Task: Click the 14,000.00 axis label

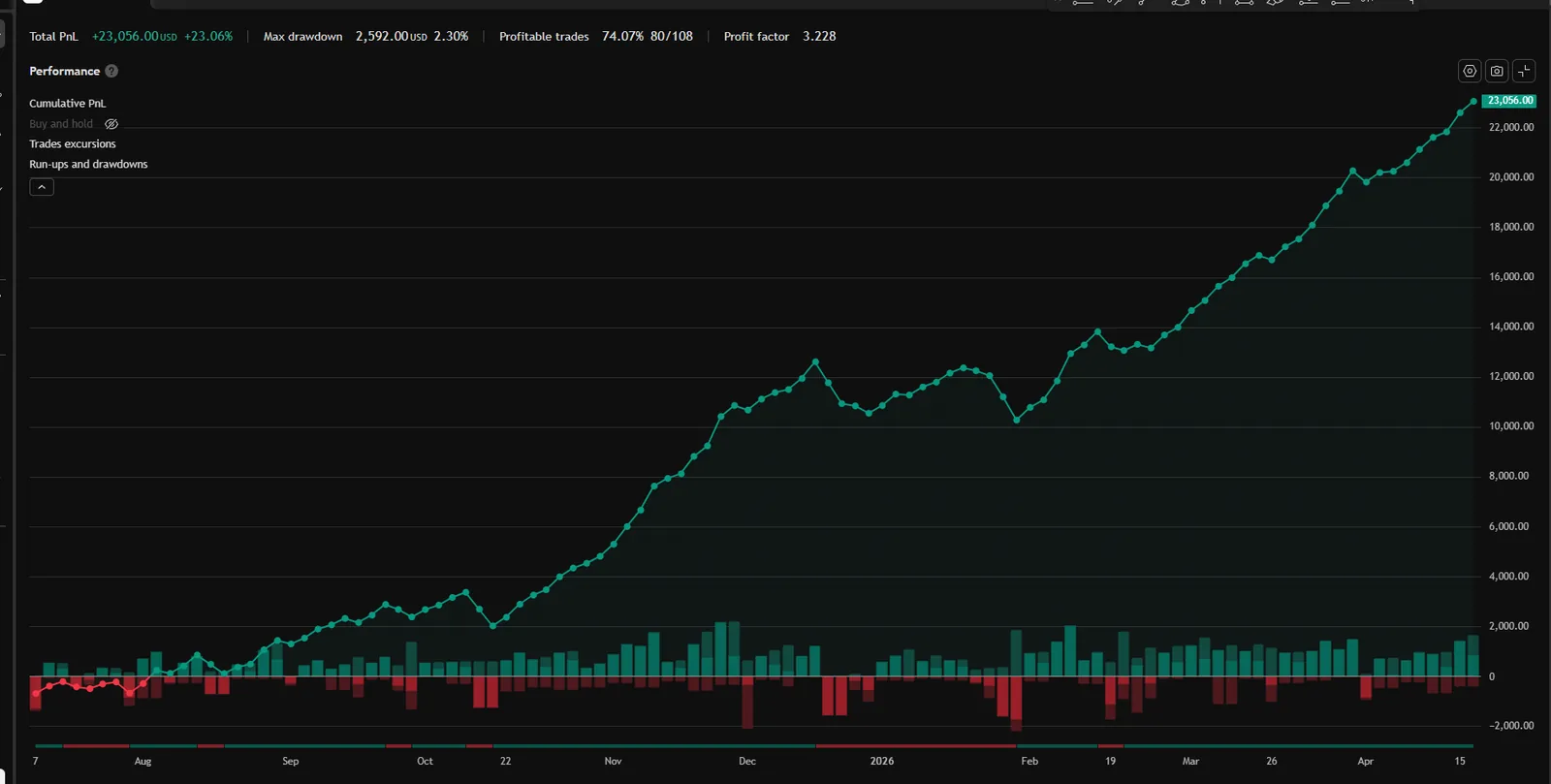Action: [1511, 327]
